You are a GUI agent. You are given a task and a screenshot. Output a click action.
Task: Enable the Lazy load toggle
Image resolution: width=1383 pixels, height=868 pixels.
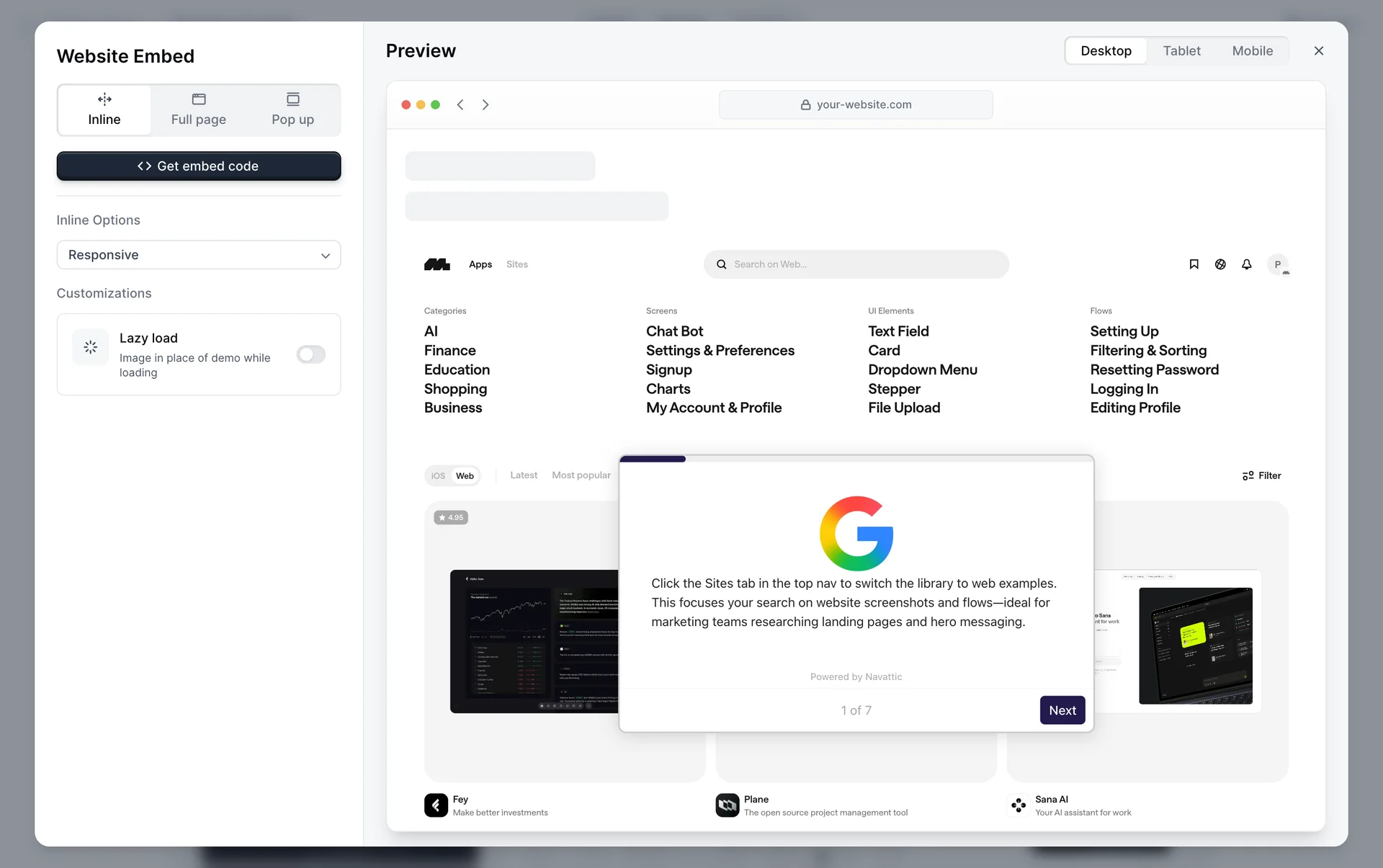(311, 354)
